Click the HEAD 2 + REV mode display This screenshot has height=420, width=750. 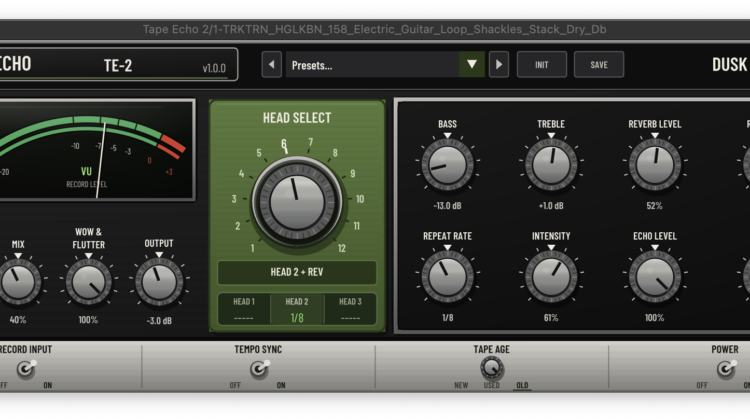297,272
